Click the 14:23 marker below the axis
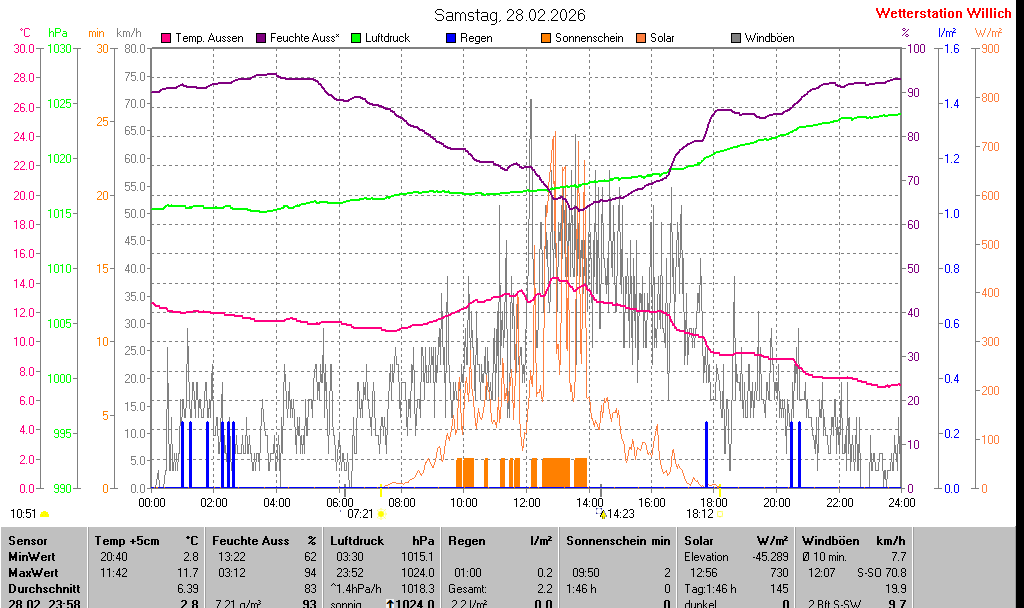This screenshot has height=608, width=1024. [620, 514]
